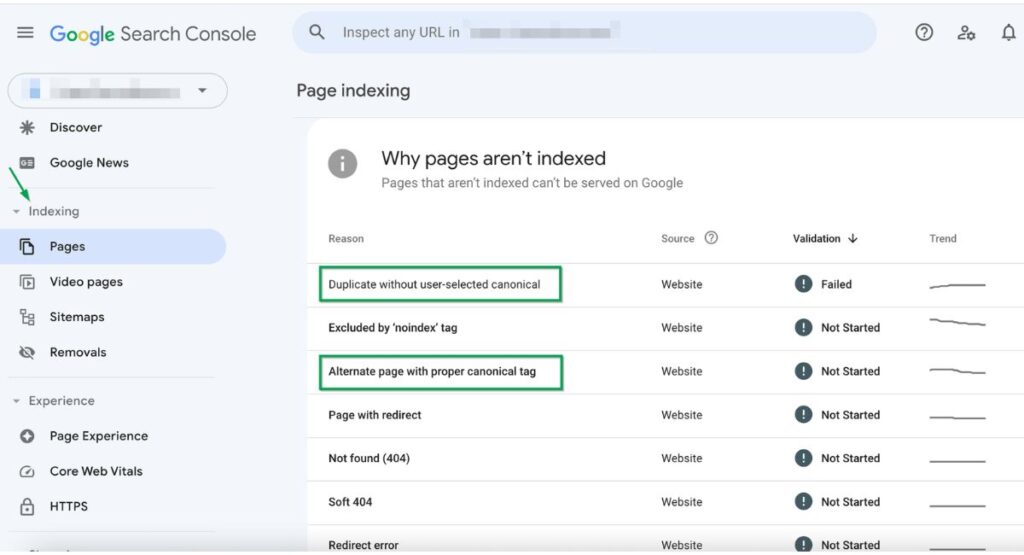1024x555 pixels.
Task: Click the info icon beside Why pages aren't indexed
Action: pos(342,163)
